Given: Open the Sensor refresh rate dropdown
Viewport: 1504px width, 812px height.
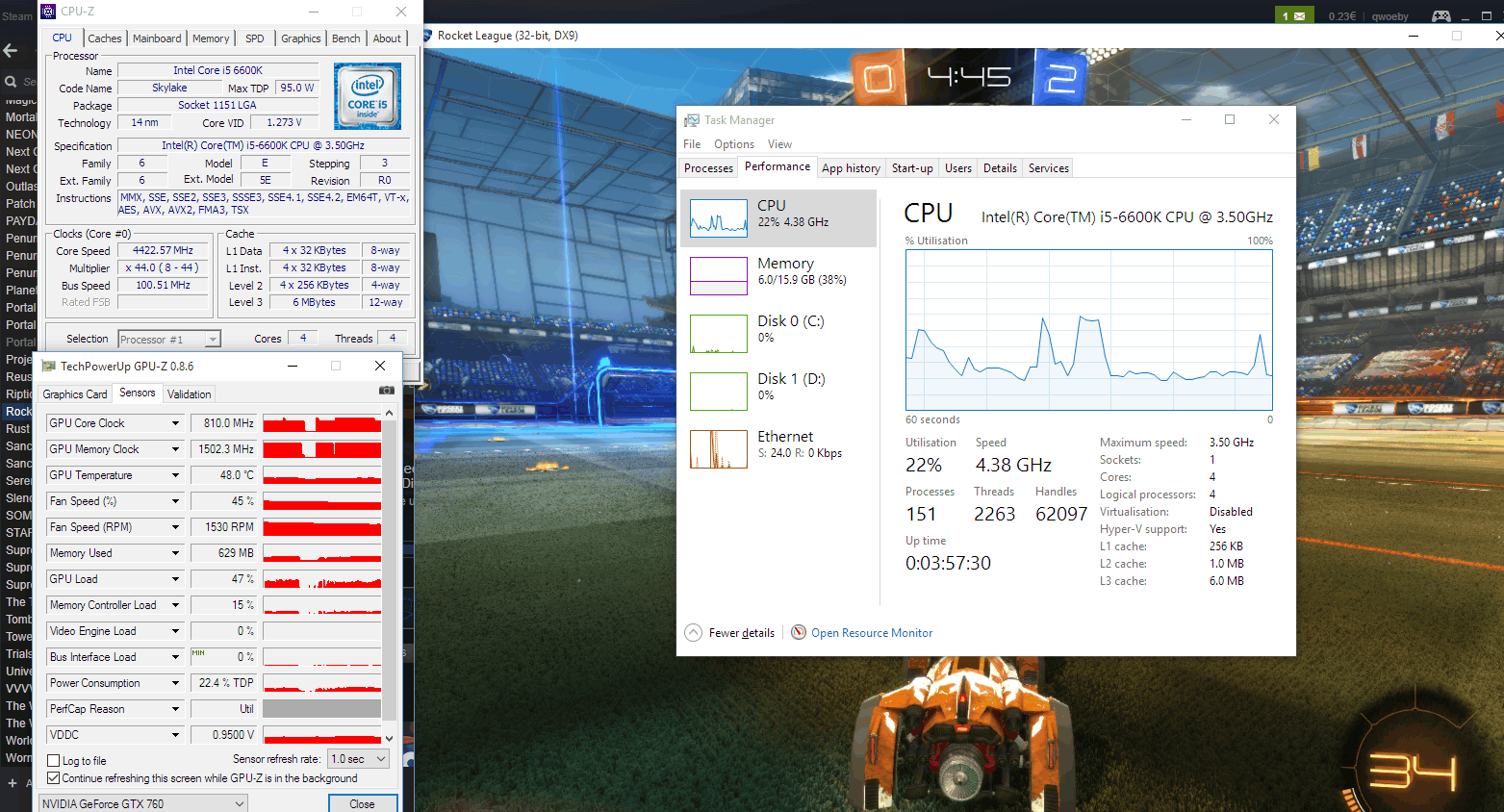Looking at the screenshot, I should click(x=359, y=759).
